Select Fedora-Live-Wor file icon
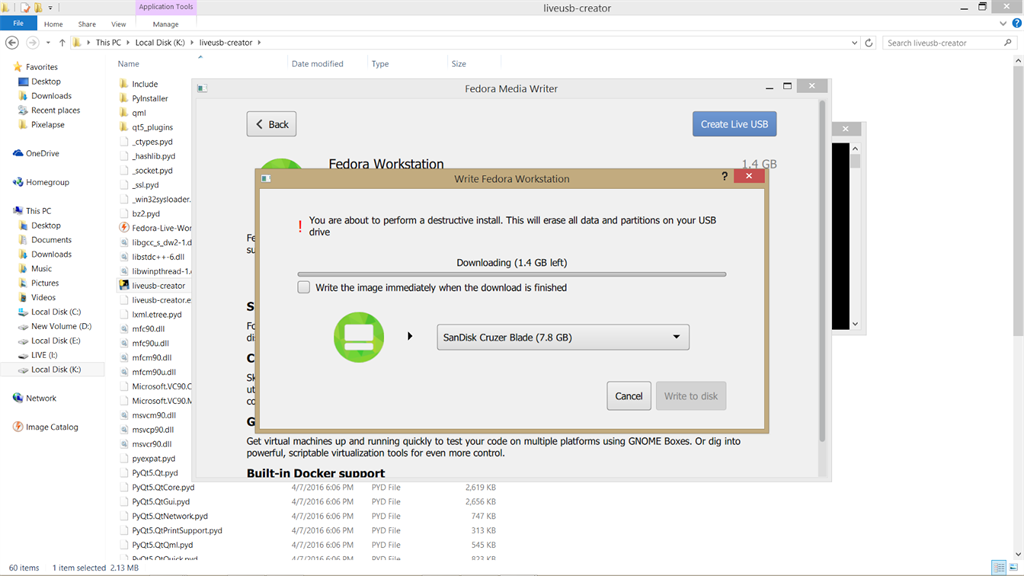The height and width of the screenshot is (576, 1024). (124, 227)
